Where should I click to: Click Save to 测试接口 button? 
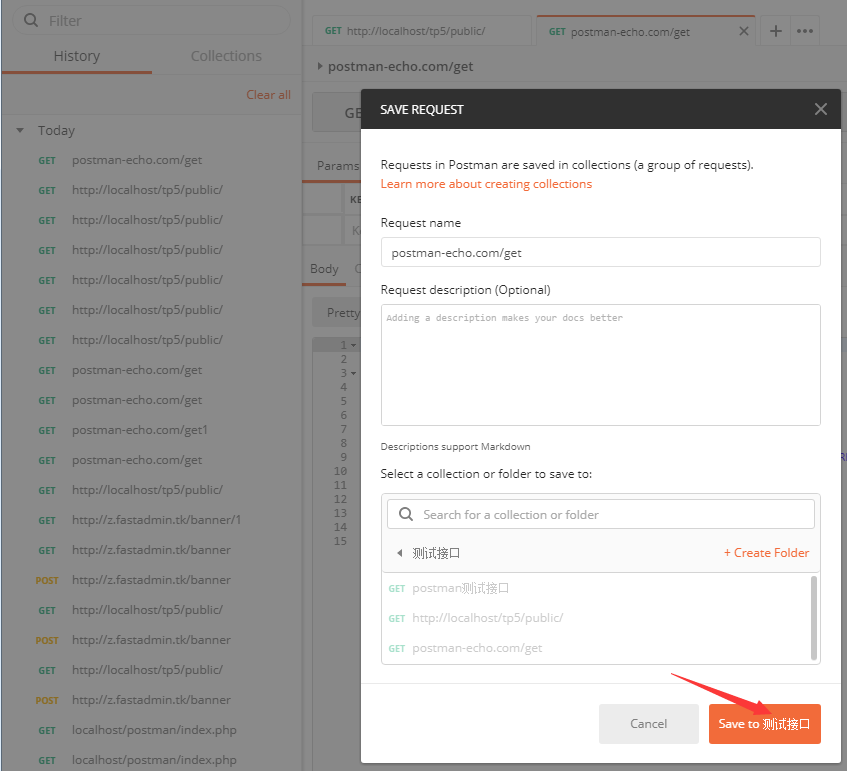click(764, 723)
